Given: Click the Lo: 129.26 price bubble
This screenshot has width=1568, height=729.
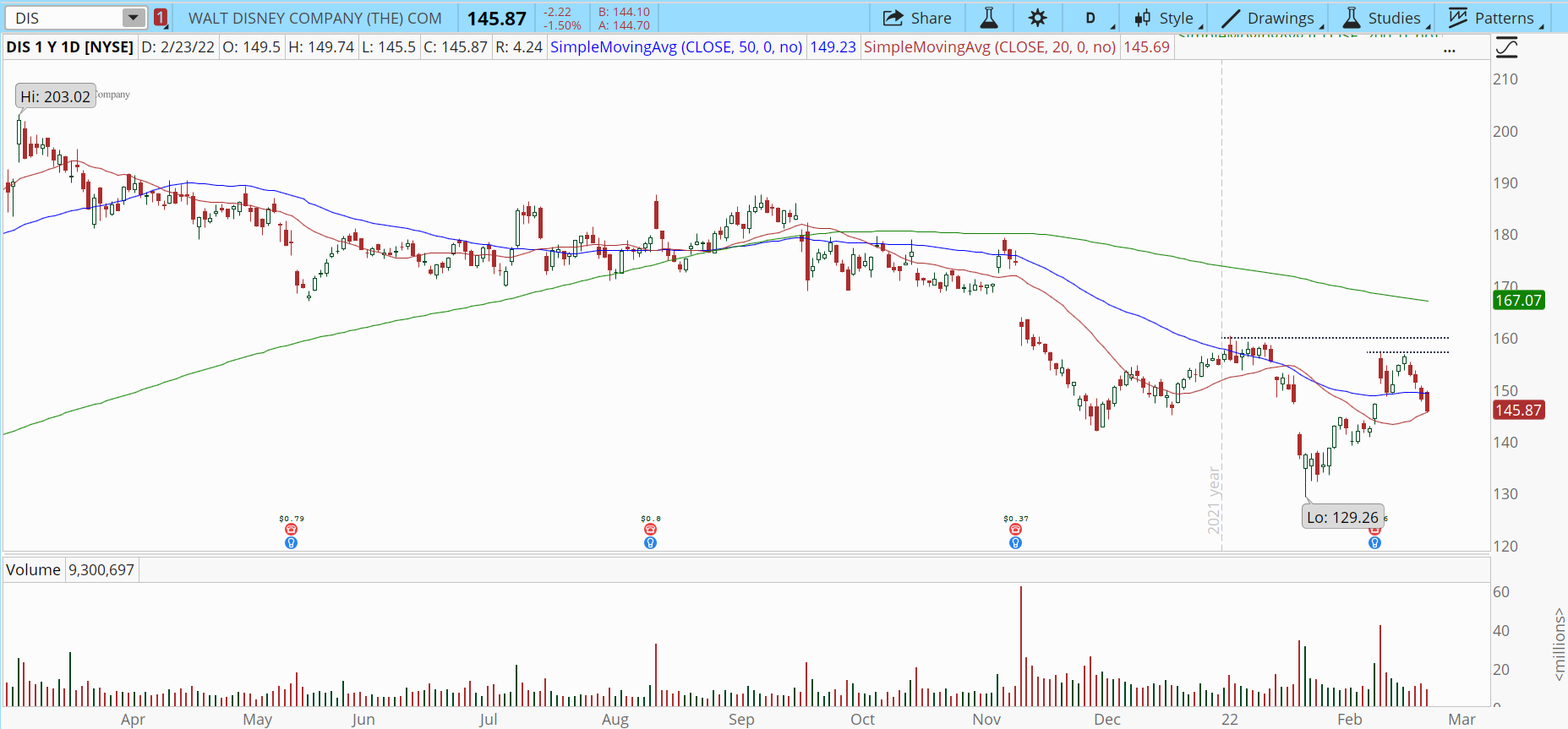Looking at the screenshot, I should pos(1342,517).
